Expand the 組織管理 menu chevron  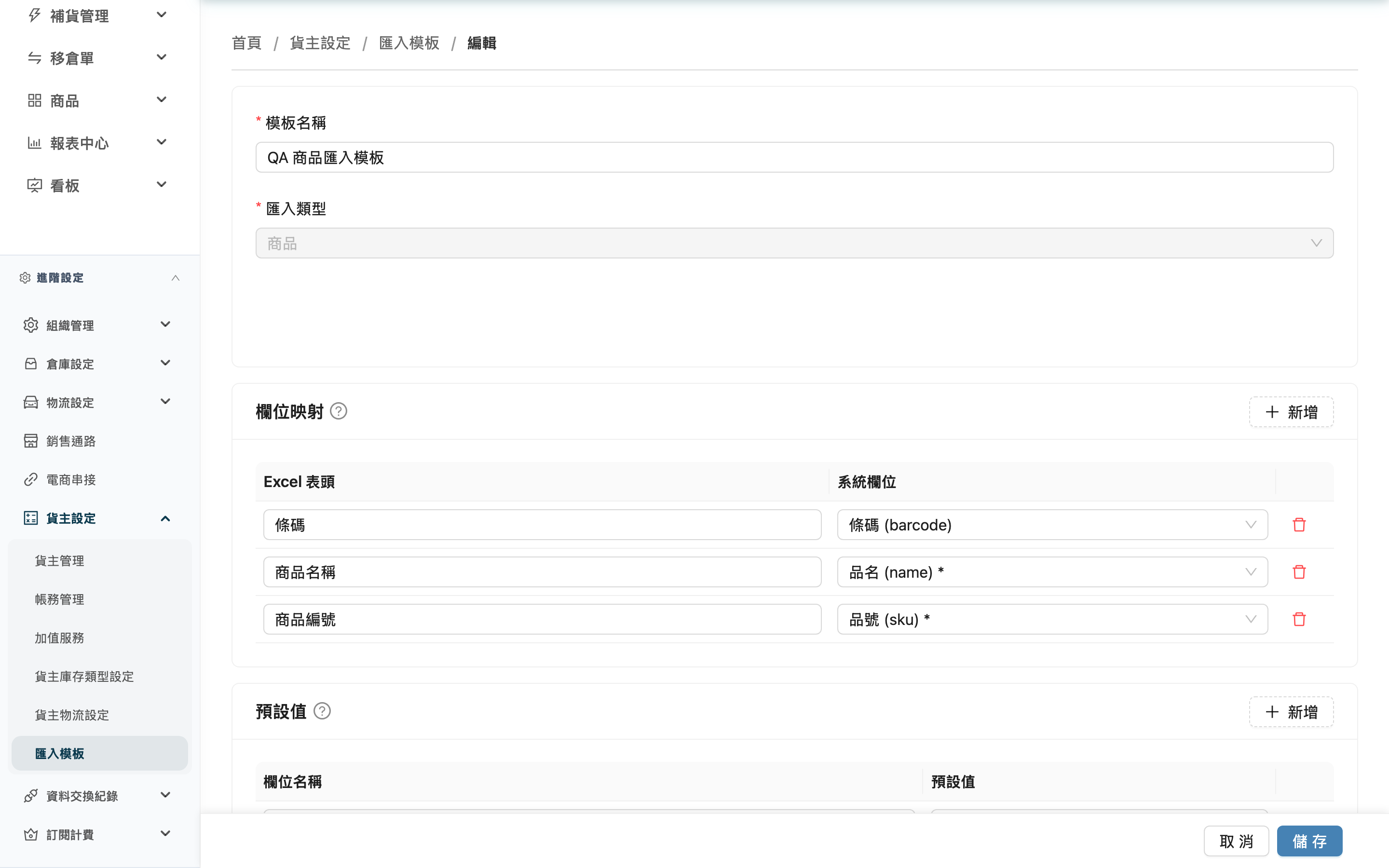(x=165, y=325)
